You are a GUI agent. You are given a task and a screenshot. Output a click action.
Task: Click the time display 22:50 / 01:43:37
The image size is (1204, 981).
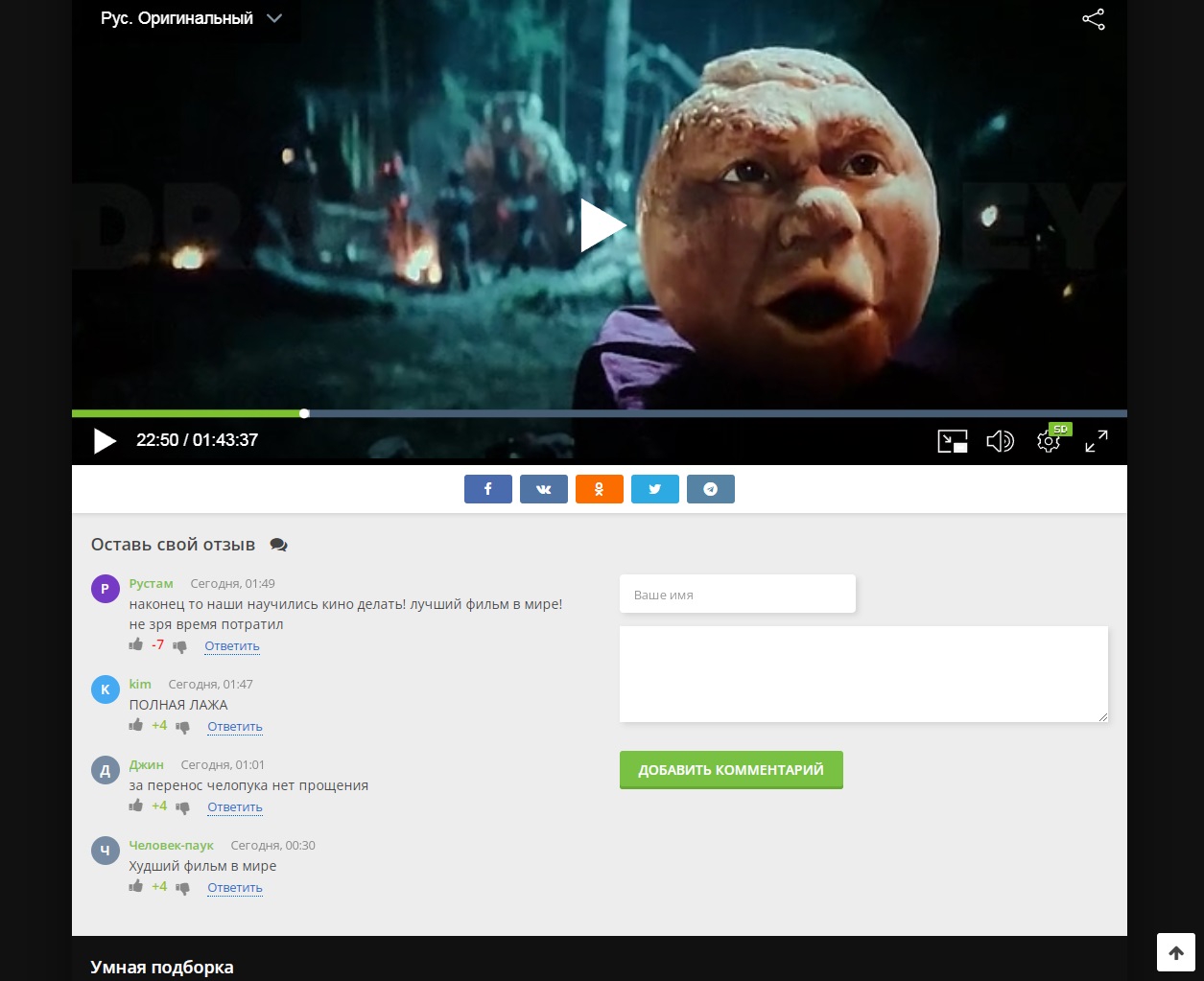coord(197,440)
